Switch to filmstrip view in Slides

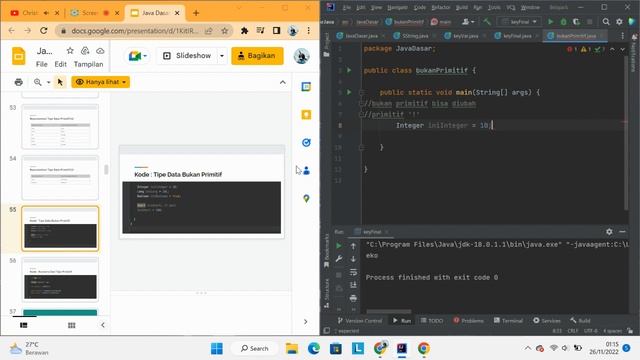pyautogui.click(x=24, y=325)
